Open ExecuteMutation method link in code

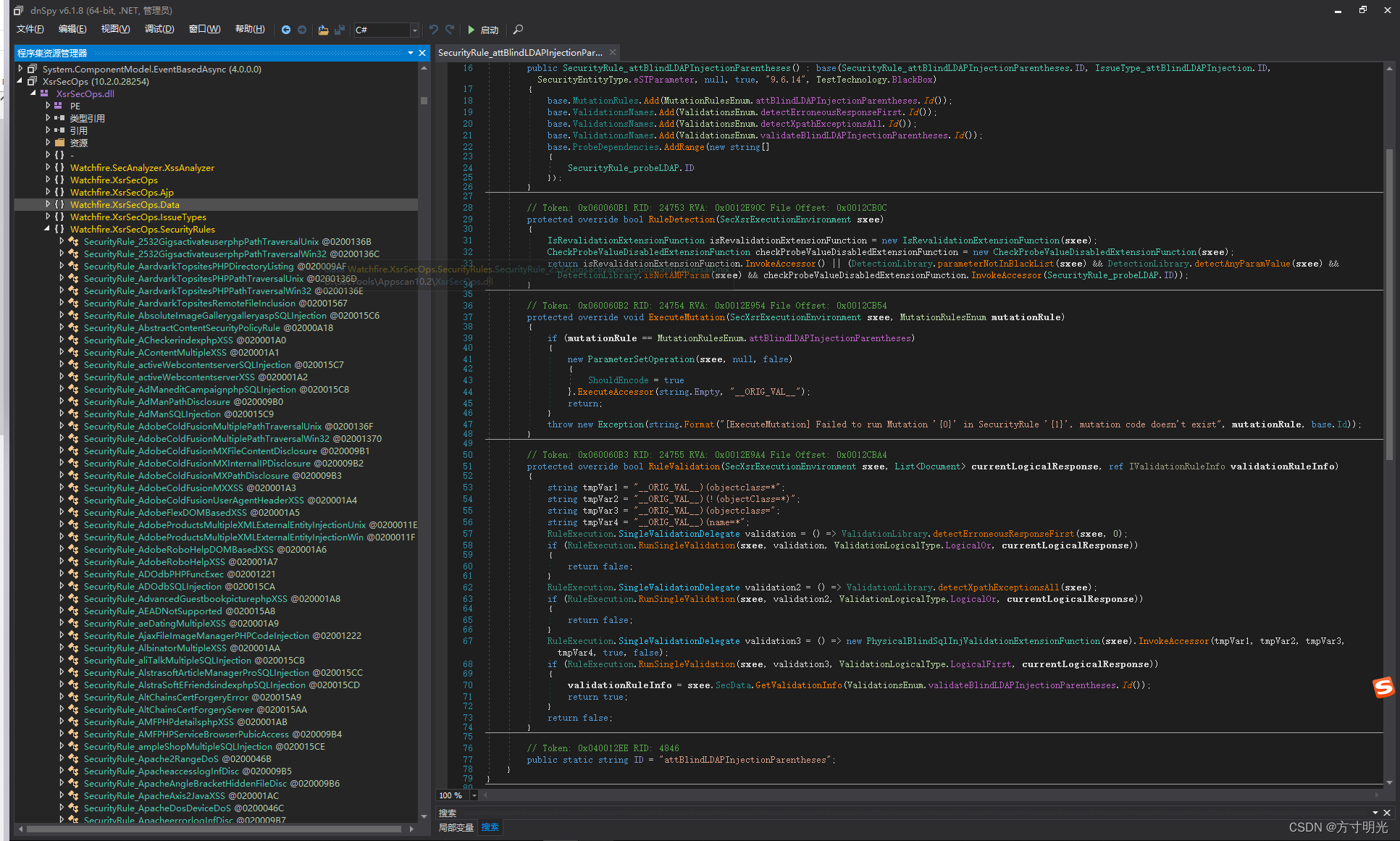pos(687,317)
